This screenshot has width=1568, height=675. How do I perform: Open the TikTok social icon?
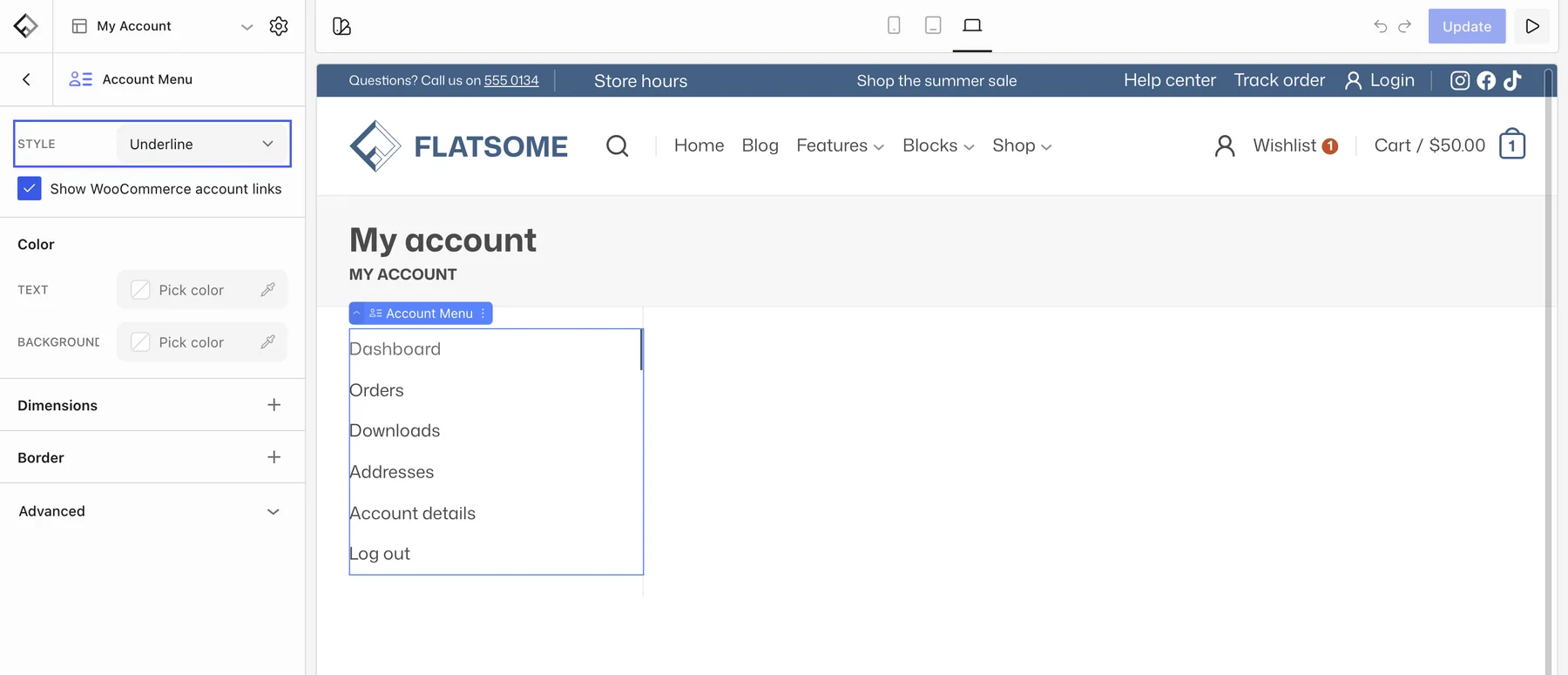click(1512, 80)
